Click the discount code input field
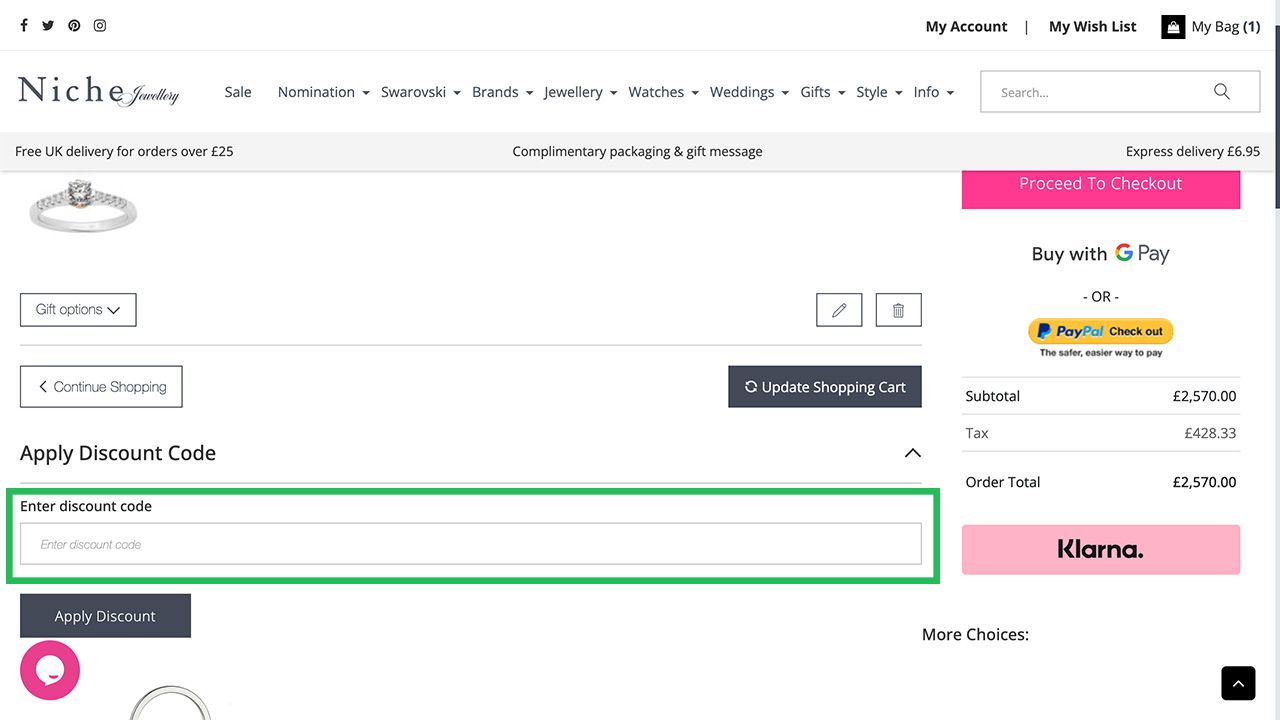 click(470, 544)
